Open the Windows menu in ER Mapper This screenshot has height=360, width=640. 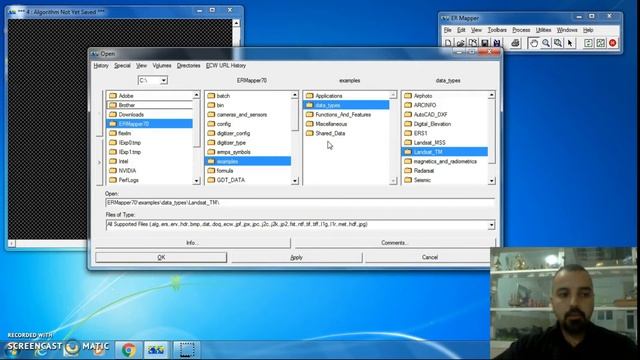coord(567,30)
